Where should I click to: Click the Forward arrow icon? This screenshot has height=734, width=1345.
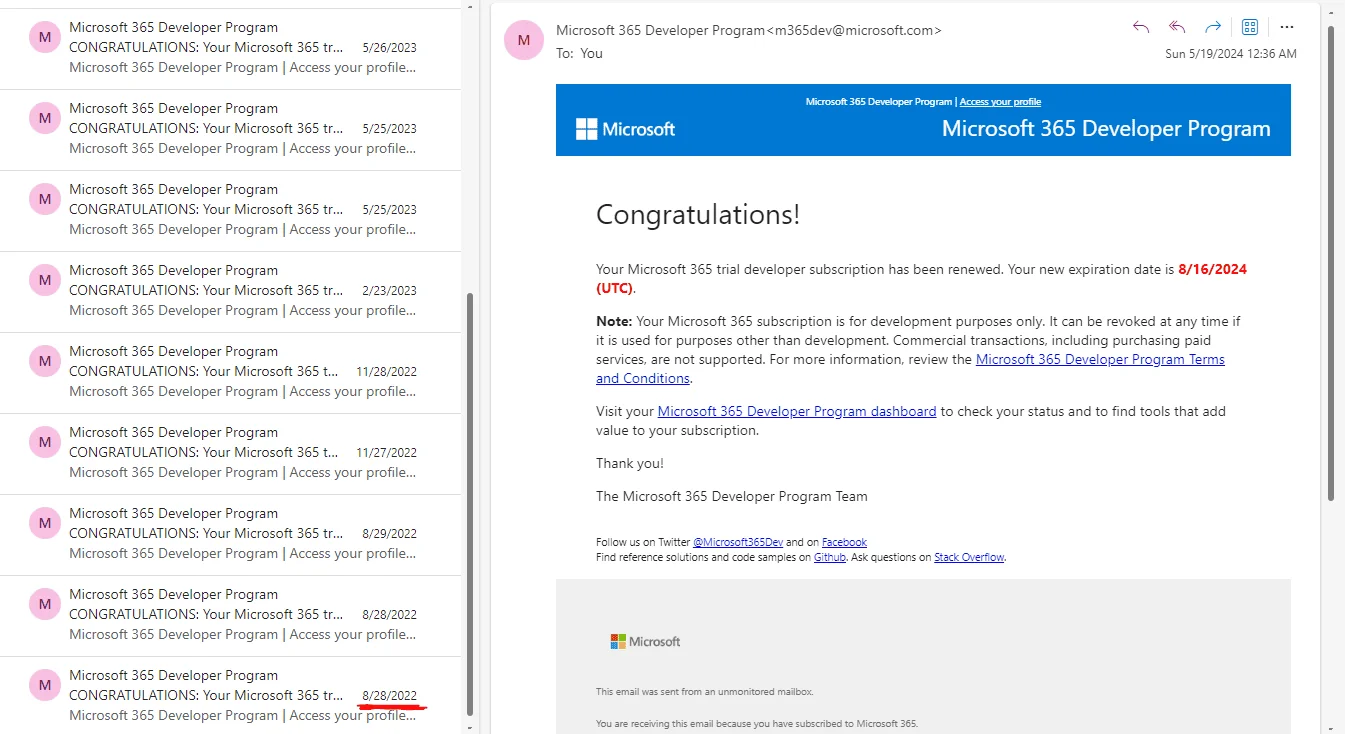[1213, 27]
